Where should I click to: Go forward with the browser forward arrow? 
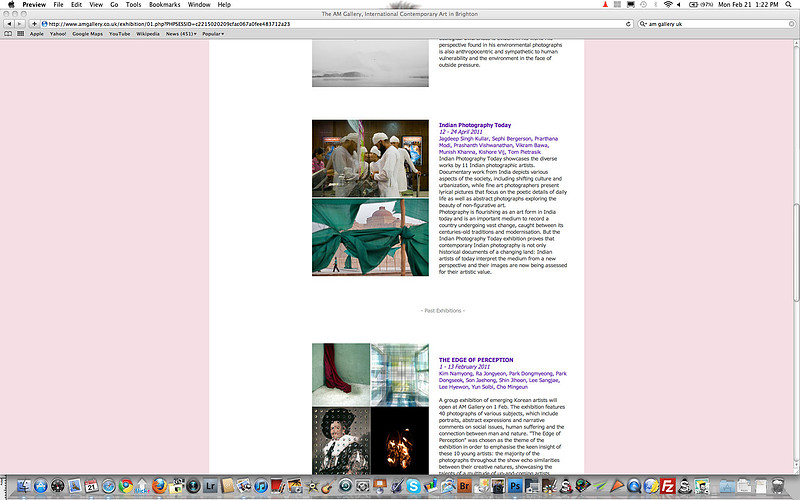pyautogui.click(x=19, y=24)
